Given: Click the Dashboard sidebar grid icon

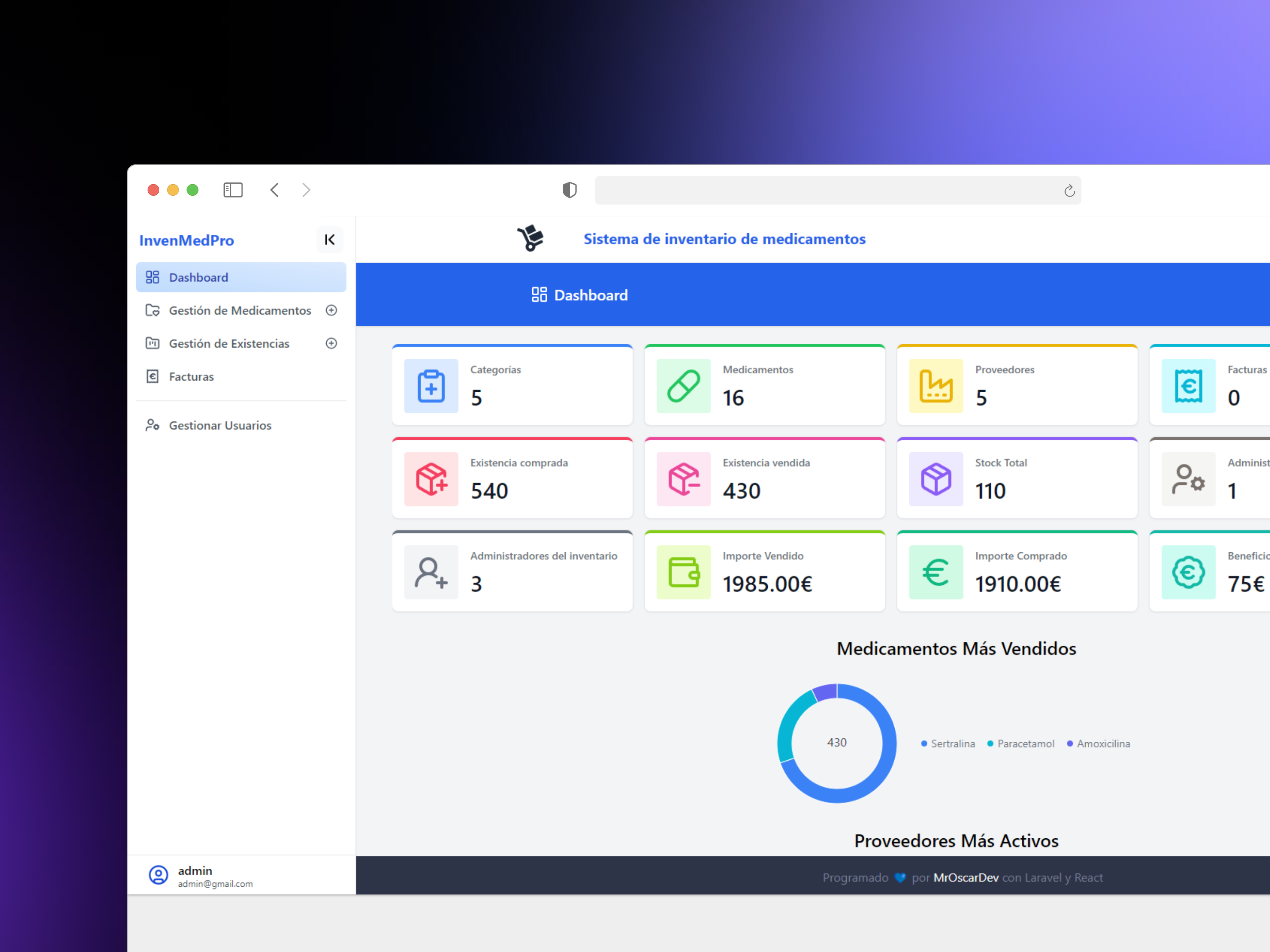Looking at the screenshot, I should (x=152, y=277).
